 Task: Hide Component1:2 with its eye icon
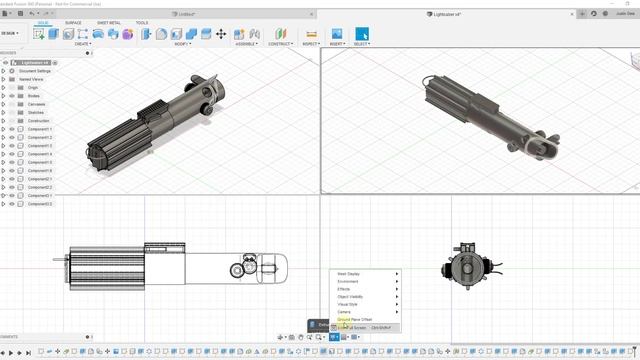click(x=12, y=138)
